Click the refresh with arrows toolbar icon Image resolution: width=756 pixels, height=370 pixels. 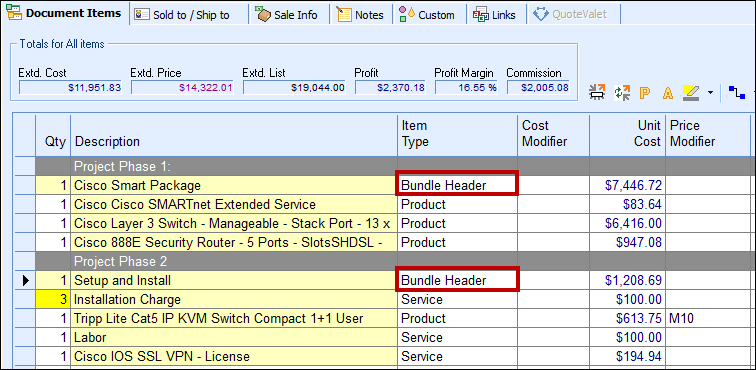(x=622, y=92)
